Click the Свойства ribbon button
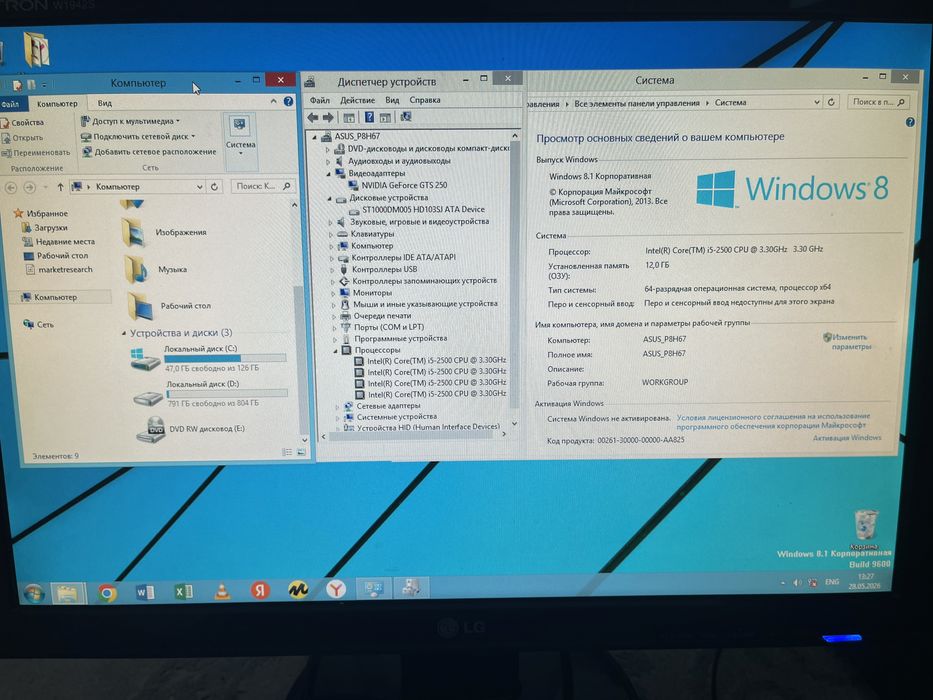Screen dimensions: 933x700 [23, 123]
